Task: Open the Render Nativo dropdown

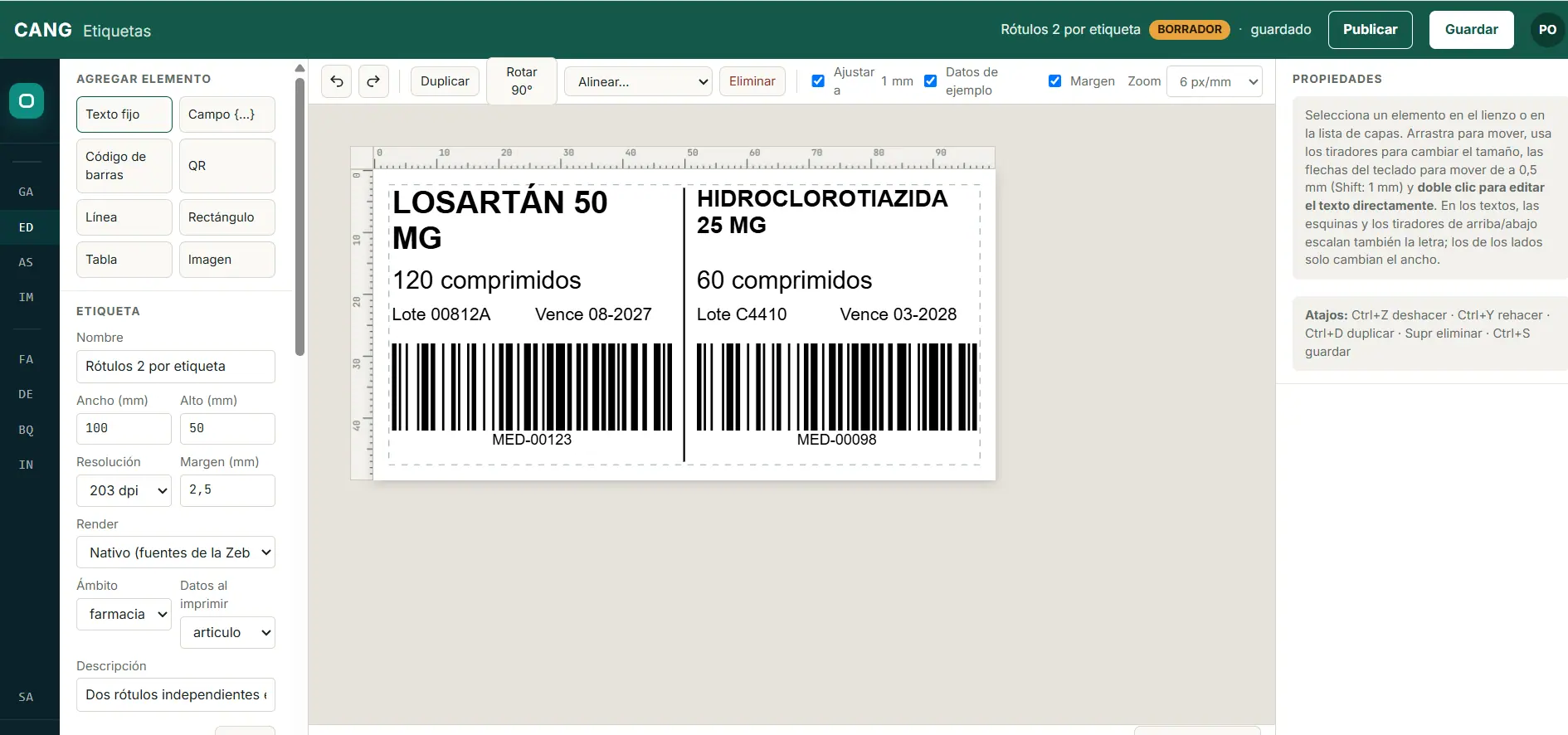Action: [176, 552]
